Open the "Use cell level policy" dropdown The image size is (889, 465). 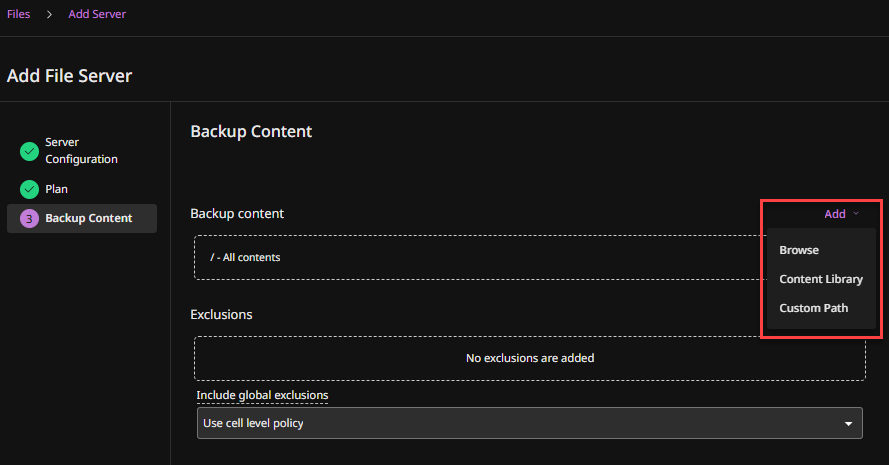tap(520, 423)
